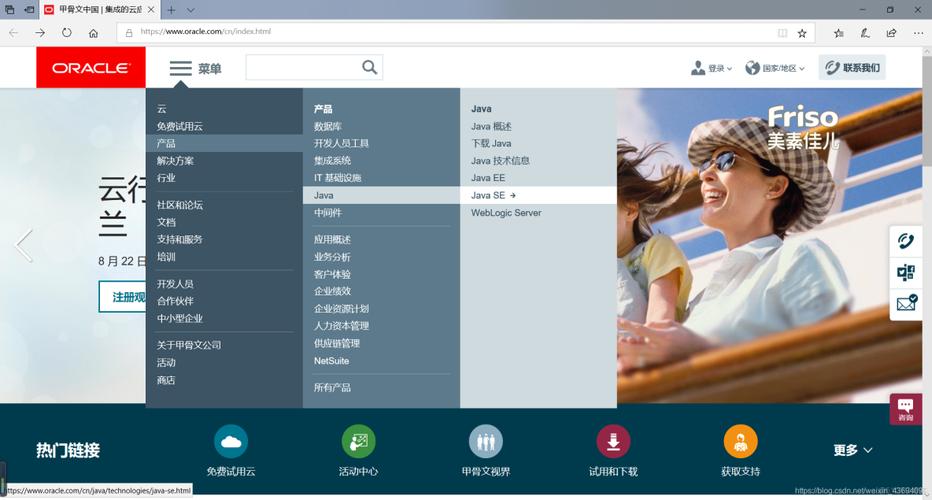Image resolution: width=932 pixels, height=500 pixels.
Task: Click the 活动中心 icon
Action: pyautogui.click(x=358, y=442)
